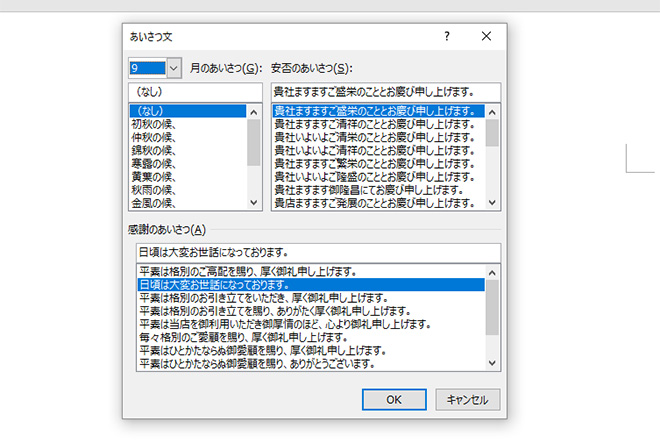The height and width of the screenshot is (442, 660).
Task: Open the month number dropdown
Action: click(x=173, y=68)
